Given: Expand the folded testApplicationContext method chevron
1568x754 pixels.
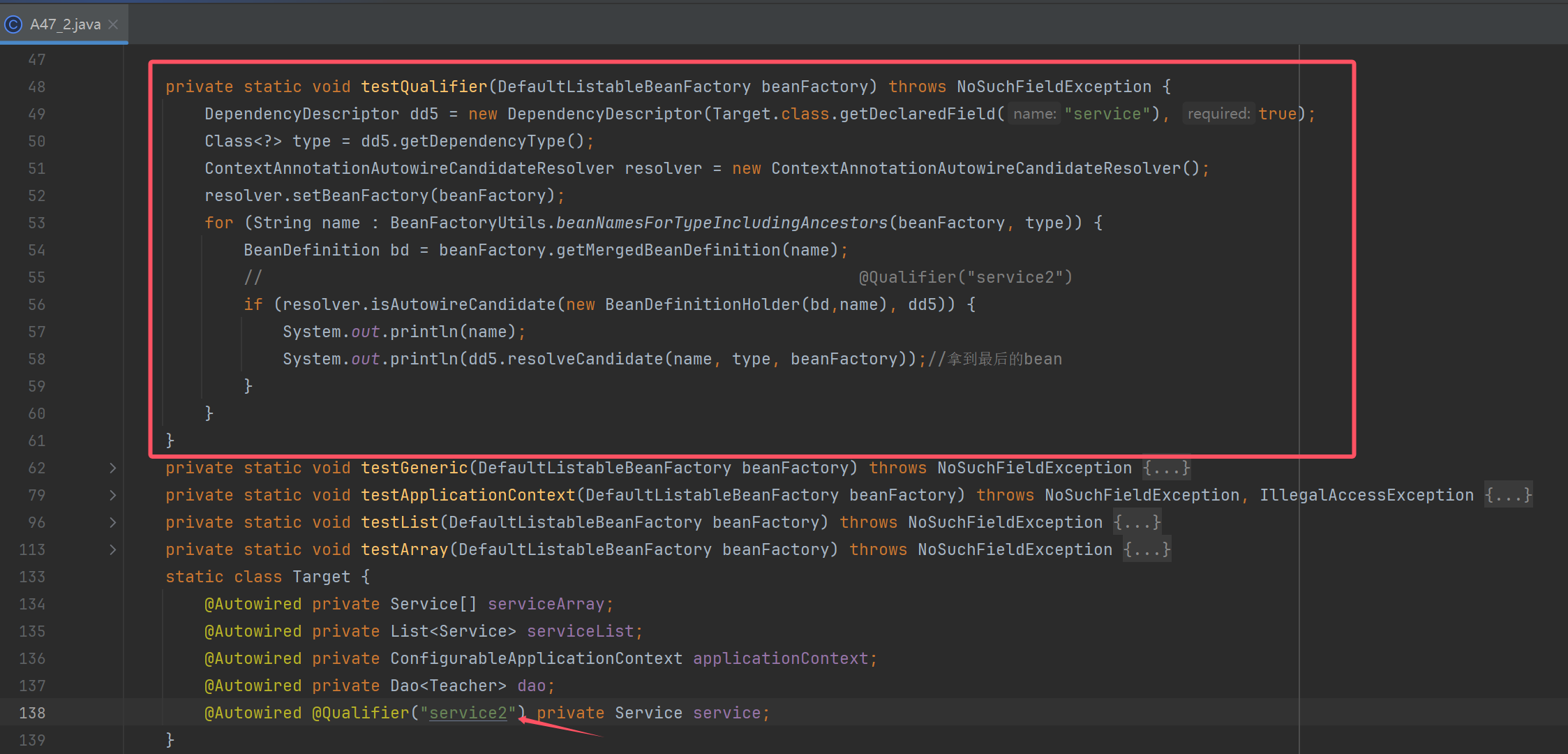Looking at the screenshot, I should pyautogui.click(x=112, y=495).
